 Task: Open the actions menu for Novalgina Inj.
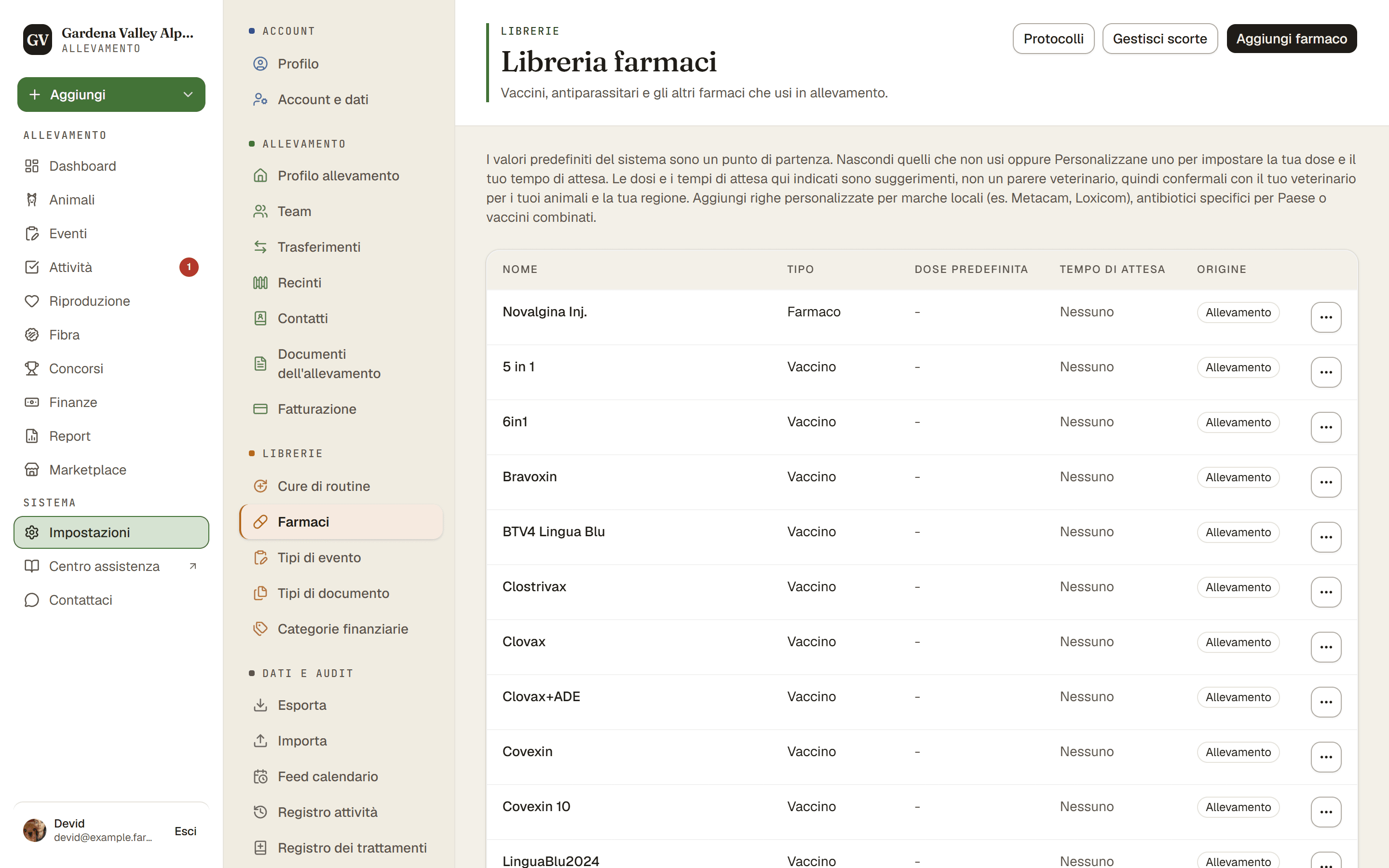point(1326,317)
